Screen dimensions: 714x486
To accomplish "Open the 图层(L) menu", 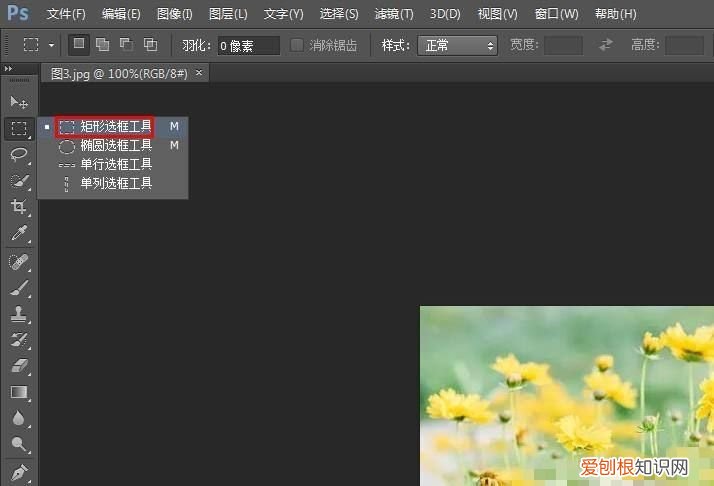I will [228, 14].
